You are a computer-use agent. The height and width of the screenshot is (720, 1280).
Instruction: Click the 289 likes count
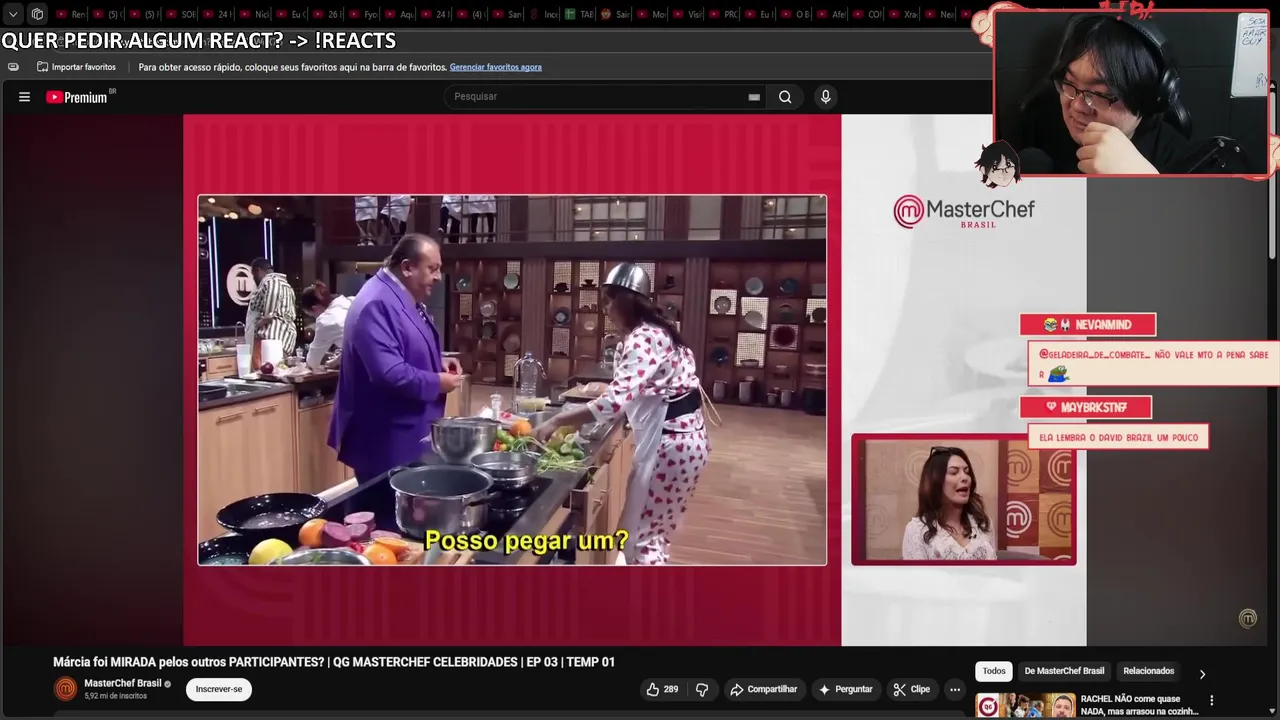tap(671, 689)
